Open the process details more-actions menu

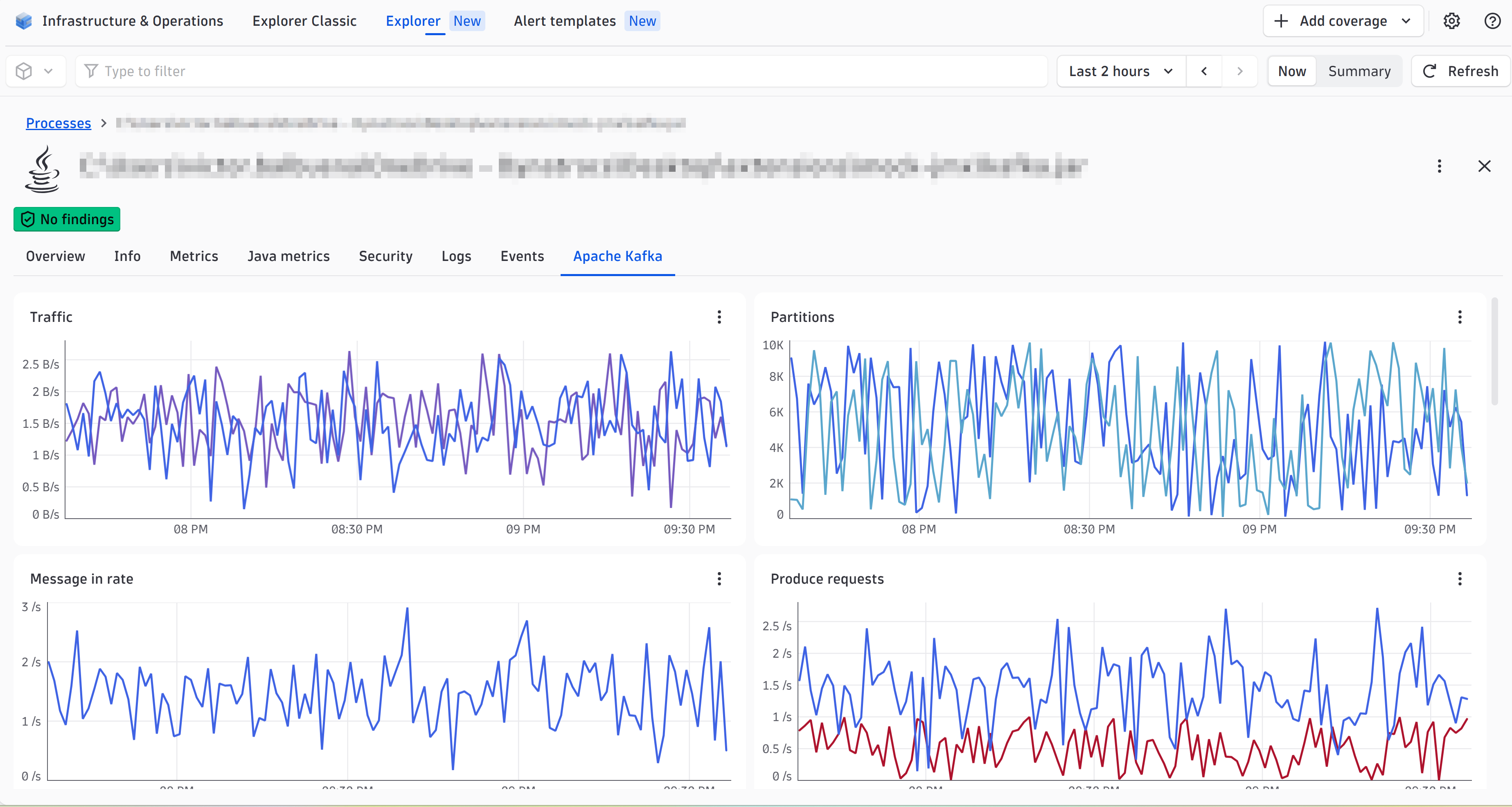[x=1439, y=166]
